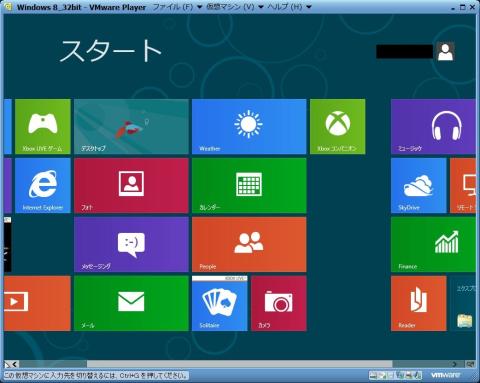Launch the Solitaire cards tile
This screenshot has width=480, height=383.
click(220, 303)
